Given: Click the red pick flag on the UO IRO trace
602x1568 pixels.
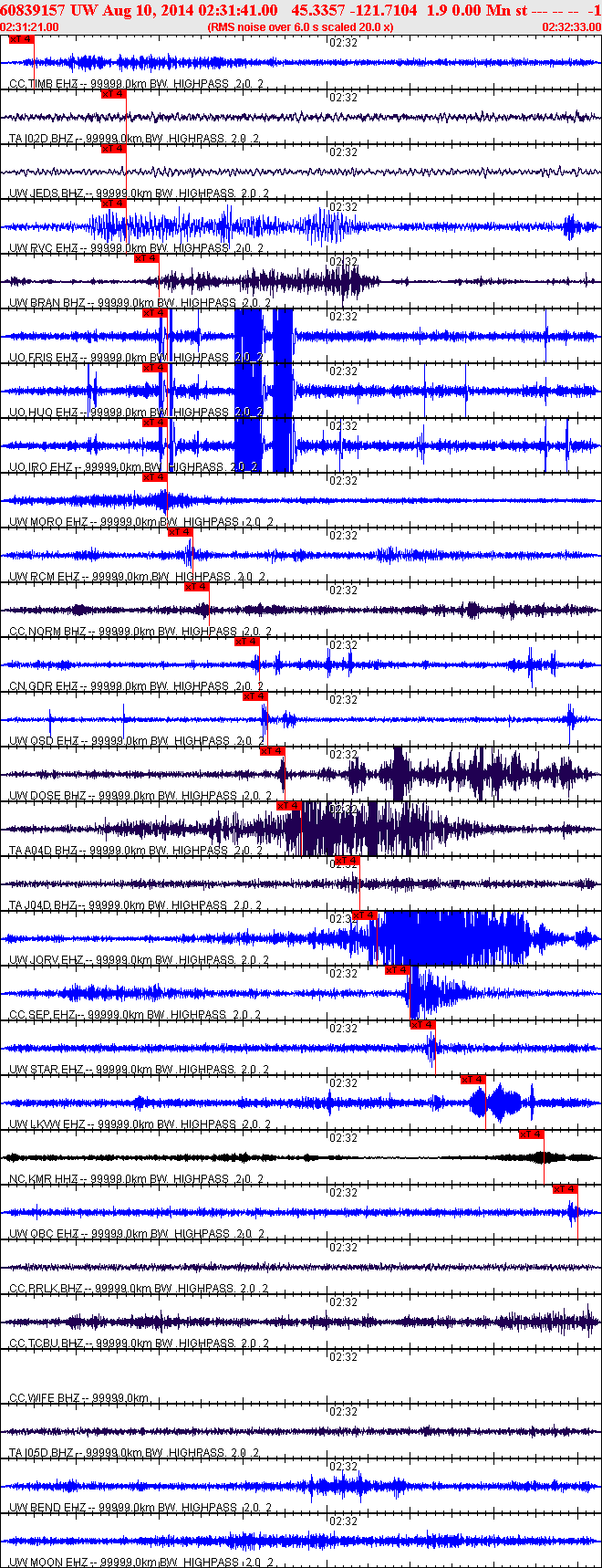Looking at the screenshot, I should (155, 423).
